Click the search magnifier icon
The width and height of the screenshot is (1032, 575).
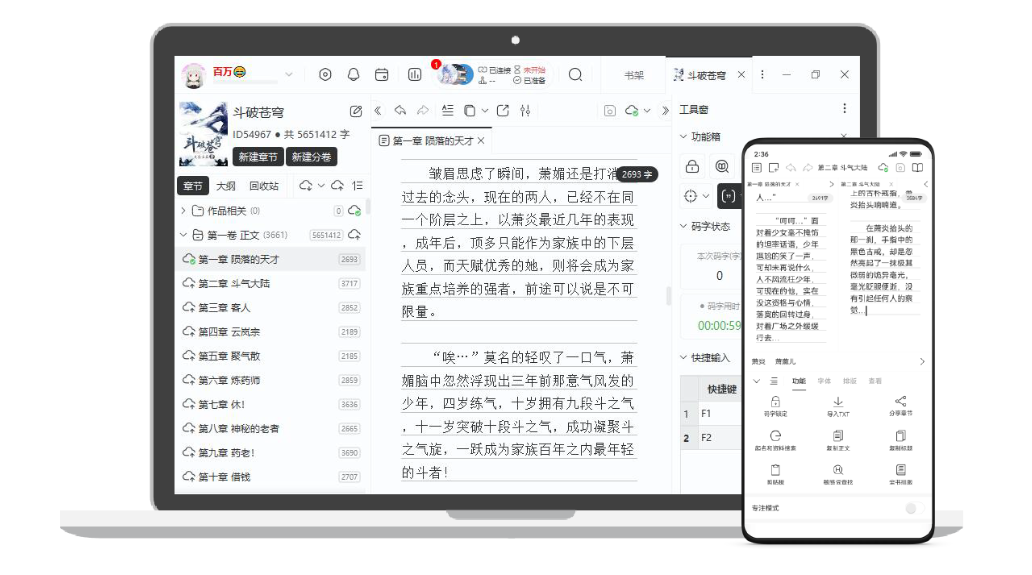[575, 75]
